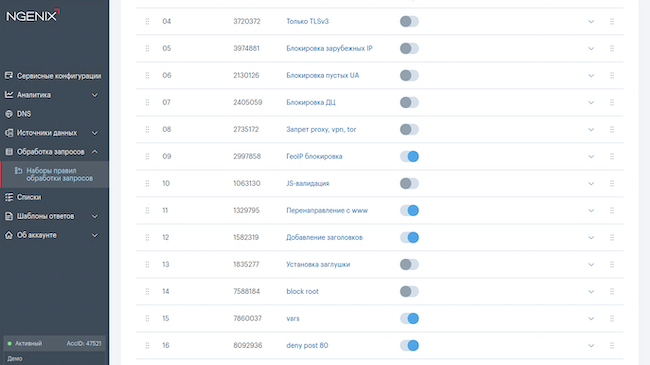Click right-side grip icon of row 12

pyautogui.click(x=612, y=237)
